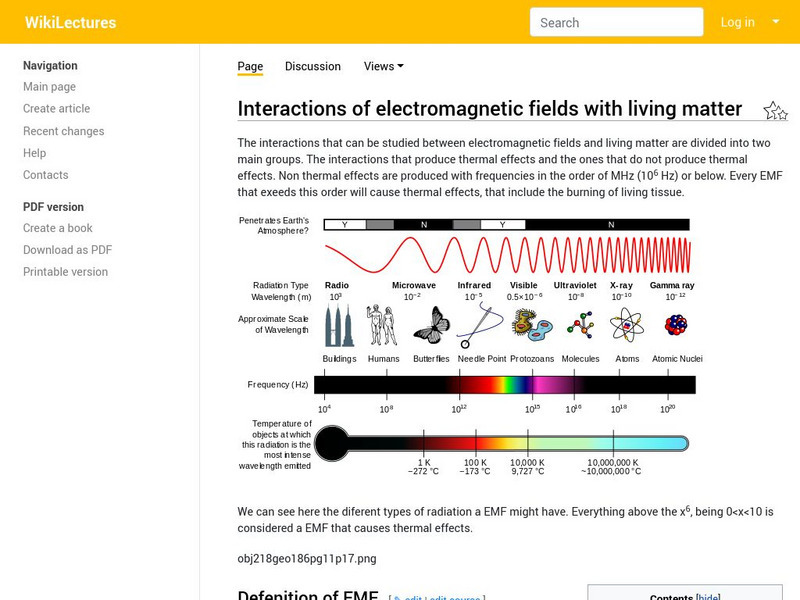This screenshot has width=800, height=600.
Task: Open the dropdown arrow next to Log in
Action: point(776,22)
